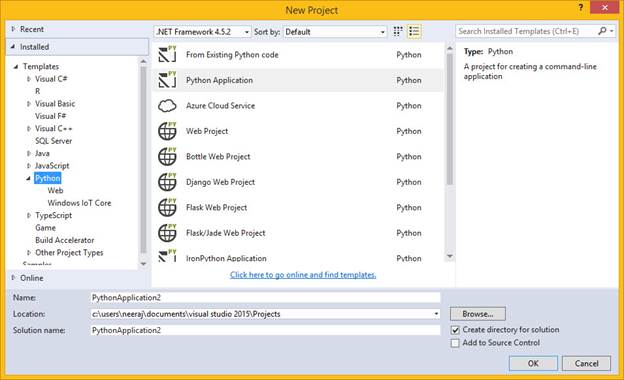Click the project Name input field
Viewport: 624px width, 380px height.
[265, 298]
